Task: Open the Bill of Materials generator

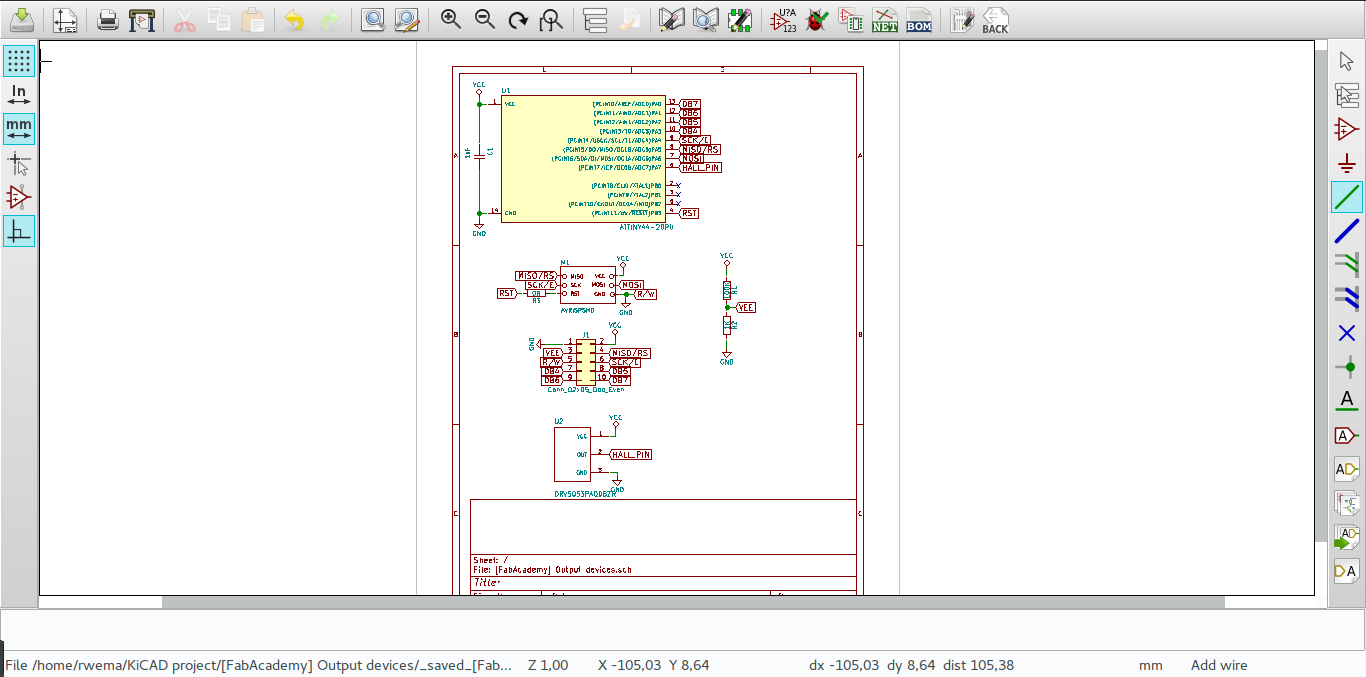Action: point(919,19)
